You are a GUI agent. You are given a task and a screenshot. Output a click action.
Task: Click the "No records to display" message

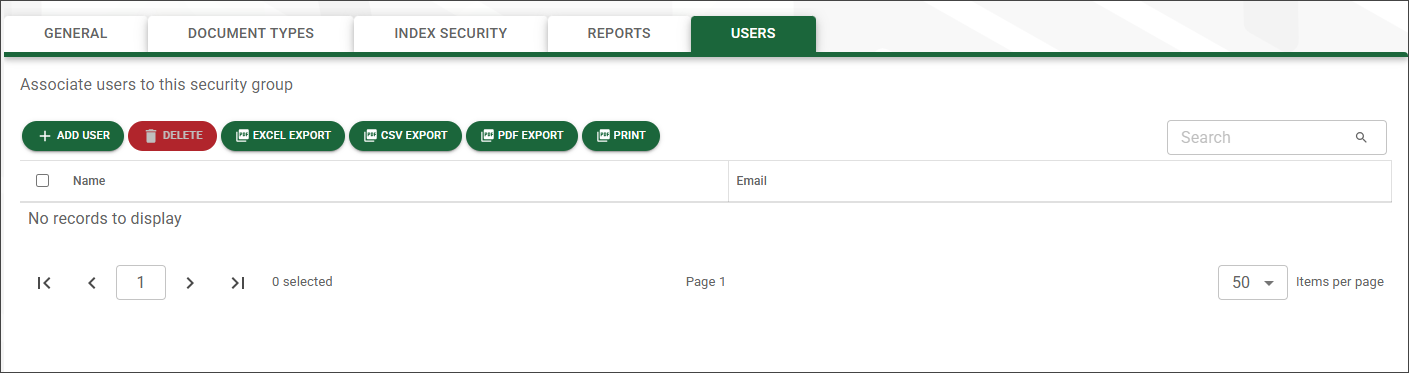(105, 218)
